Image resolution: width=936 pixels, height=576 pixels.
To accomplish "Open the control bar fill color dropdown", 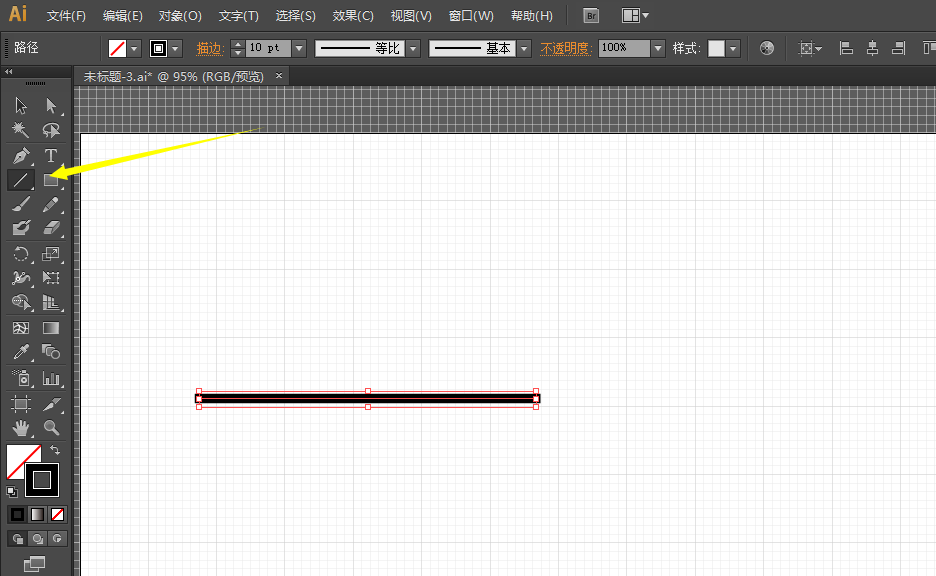I will [134, 48].
